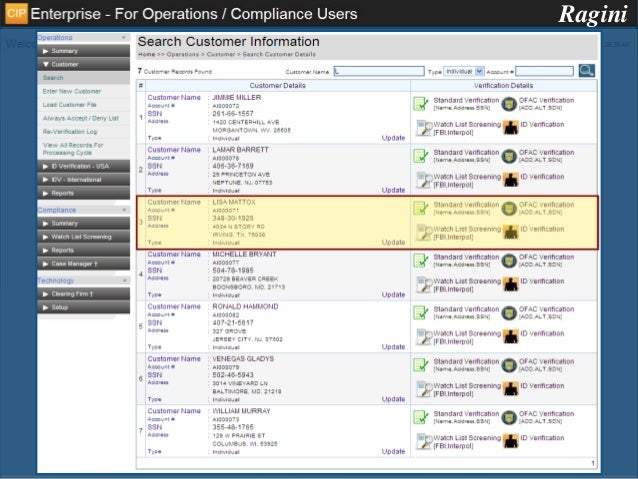Open OFAC Verification icon for VENEGAS GLADYS
The height and width of the screenshot is (479, 638).
coord(509,365)
